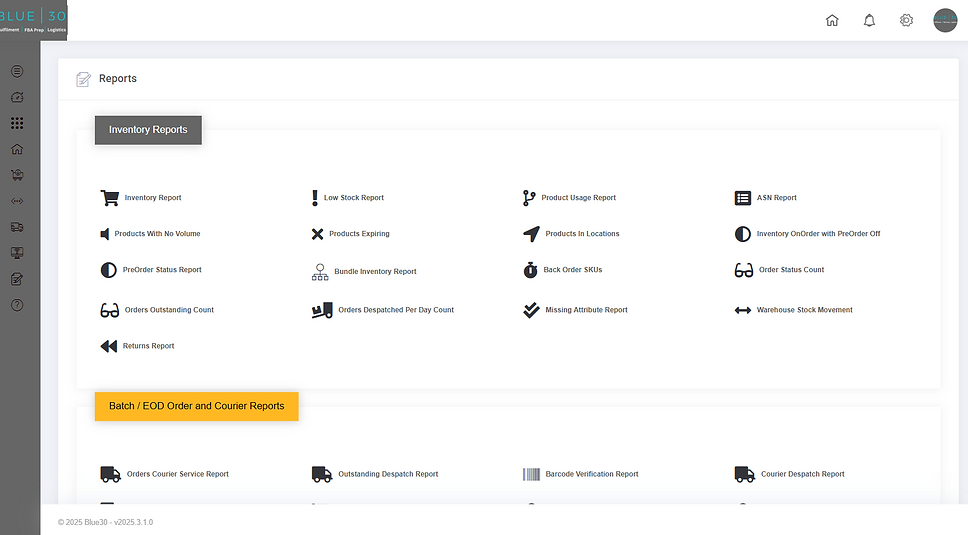Image resolution: width=968 pixels, height=535 pixels.
Task: Go to home via the sidebar house icon
Action: pos(17,149)
